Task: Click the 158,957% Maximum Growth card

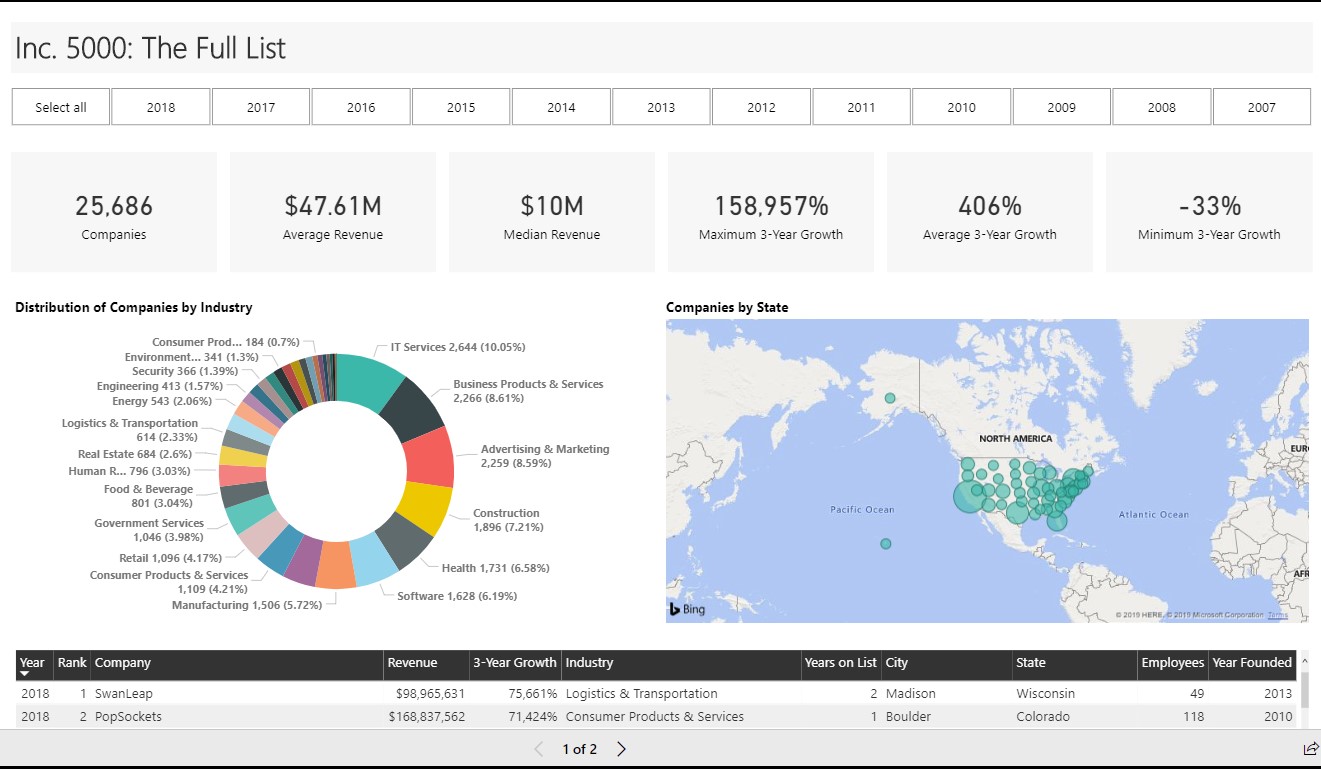Action: [771, 212]
